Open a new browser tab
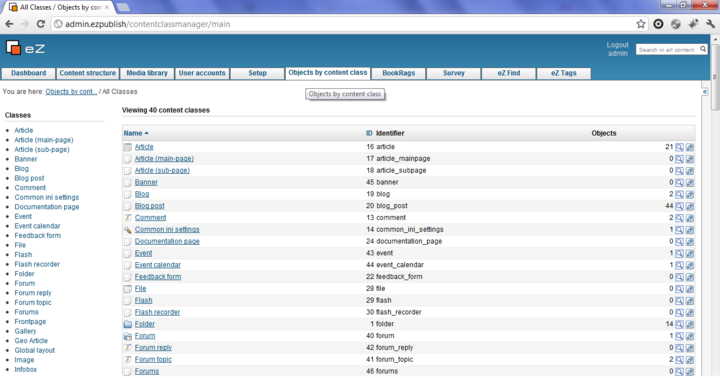This screenshot has width=720, height=378. [123, 7]
